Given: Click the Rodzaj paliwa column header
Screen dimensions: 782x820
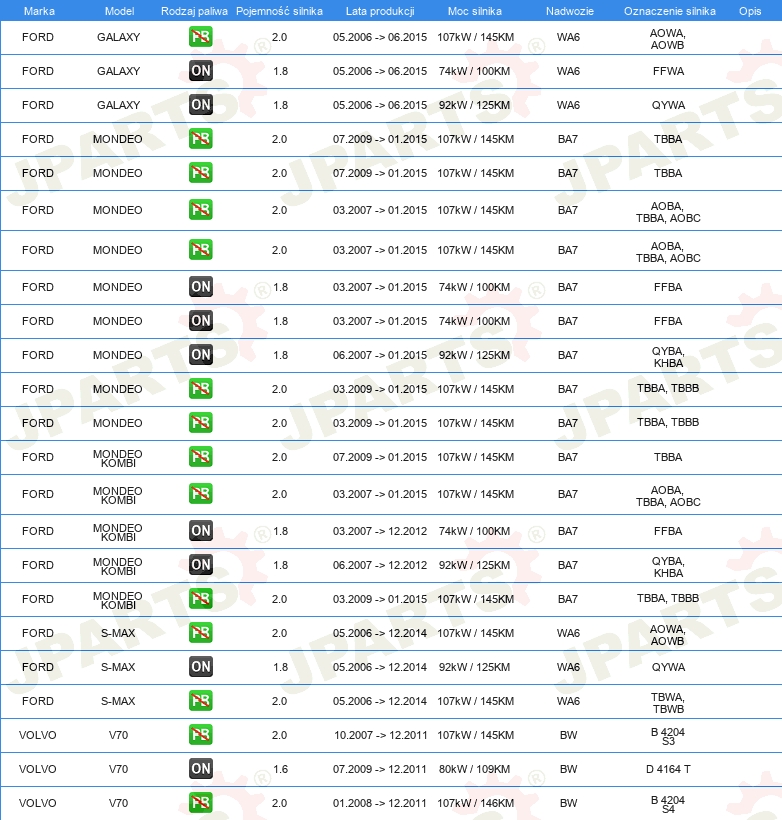Looking at the screenshot, I should [x=194, y=11].
